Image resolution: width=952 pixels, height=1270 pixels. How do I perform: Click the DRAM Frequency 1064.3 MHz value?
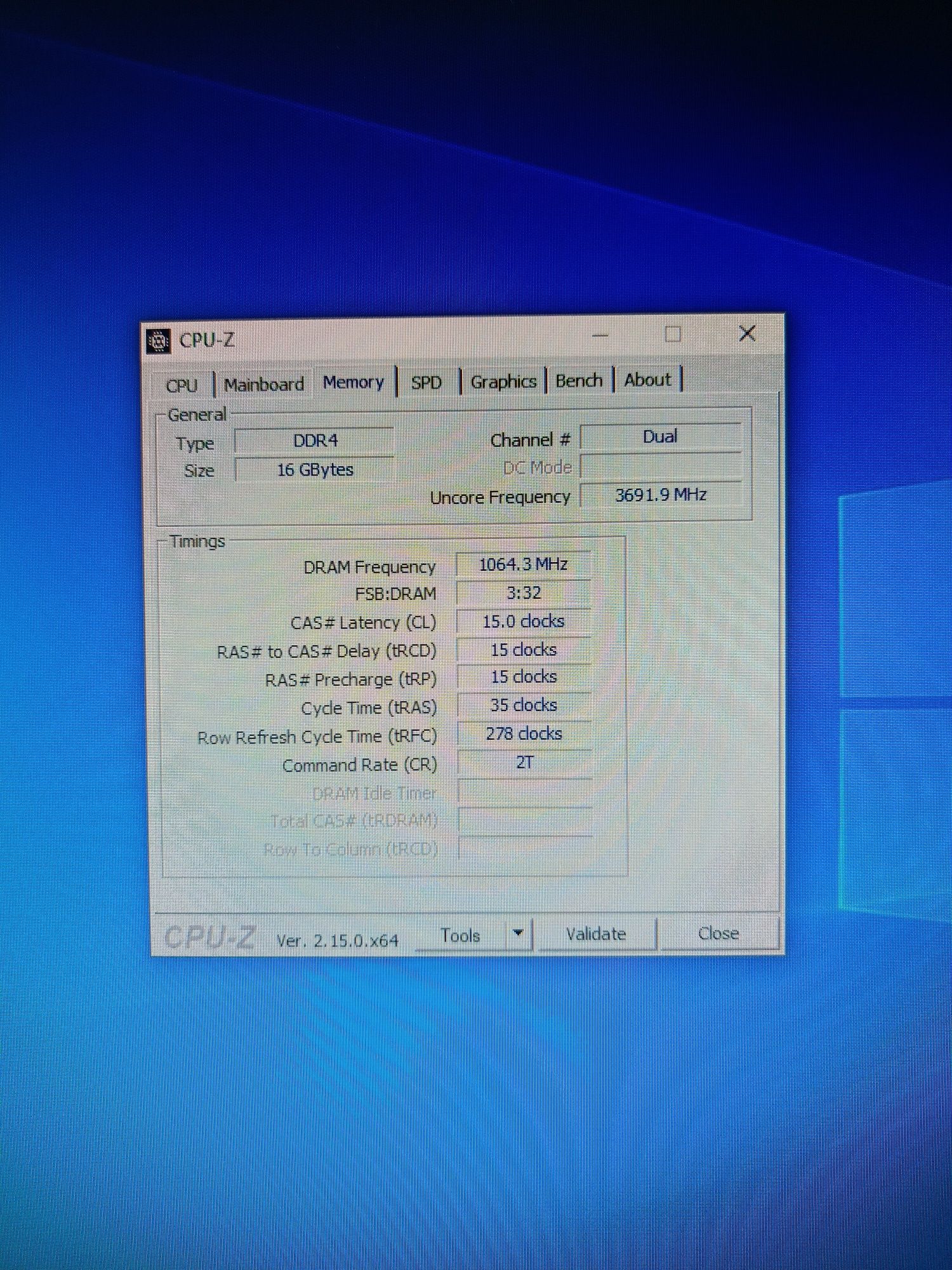(x=524, y=565)
